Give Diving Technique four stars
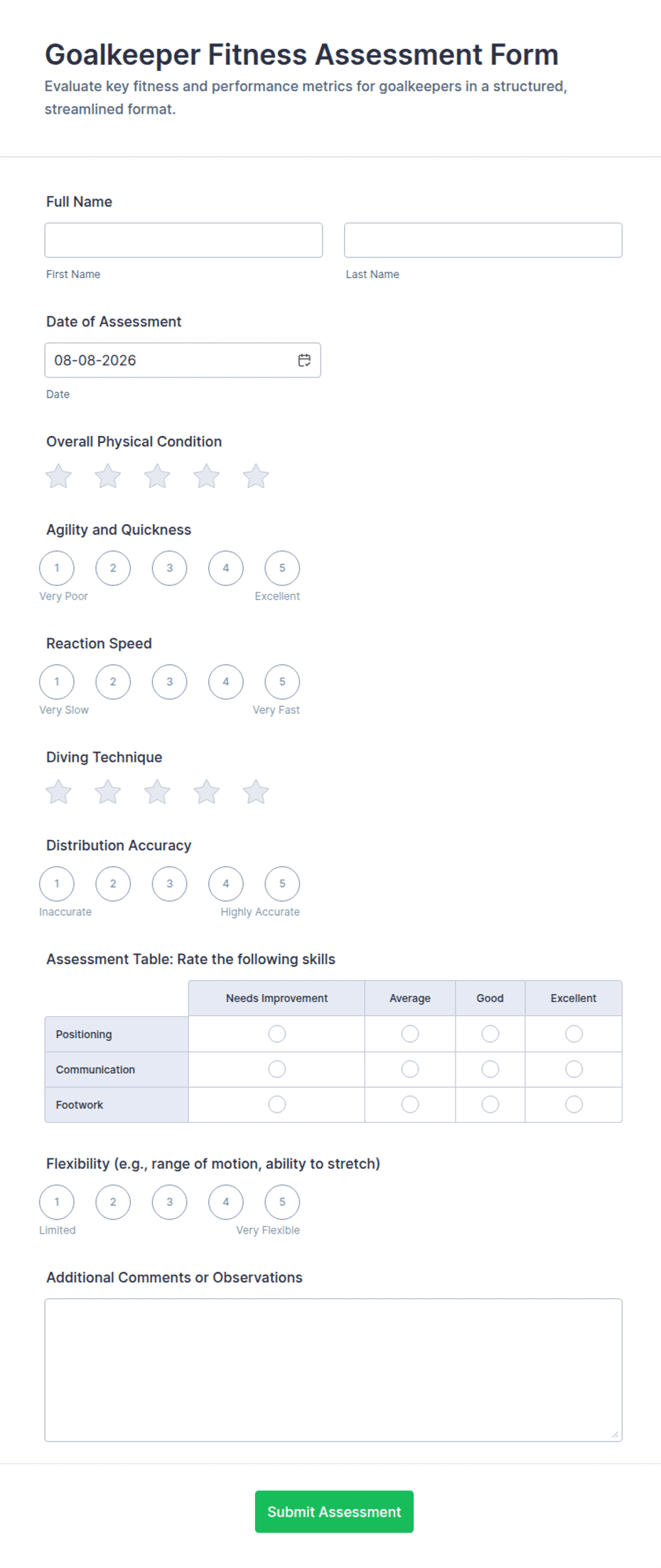 207,792
